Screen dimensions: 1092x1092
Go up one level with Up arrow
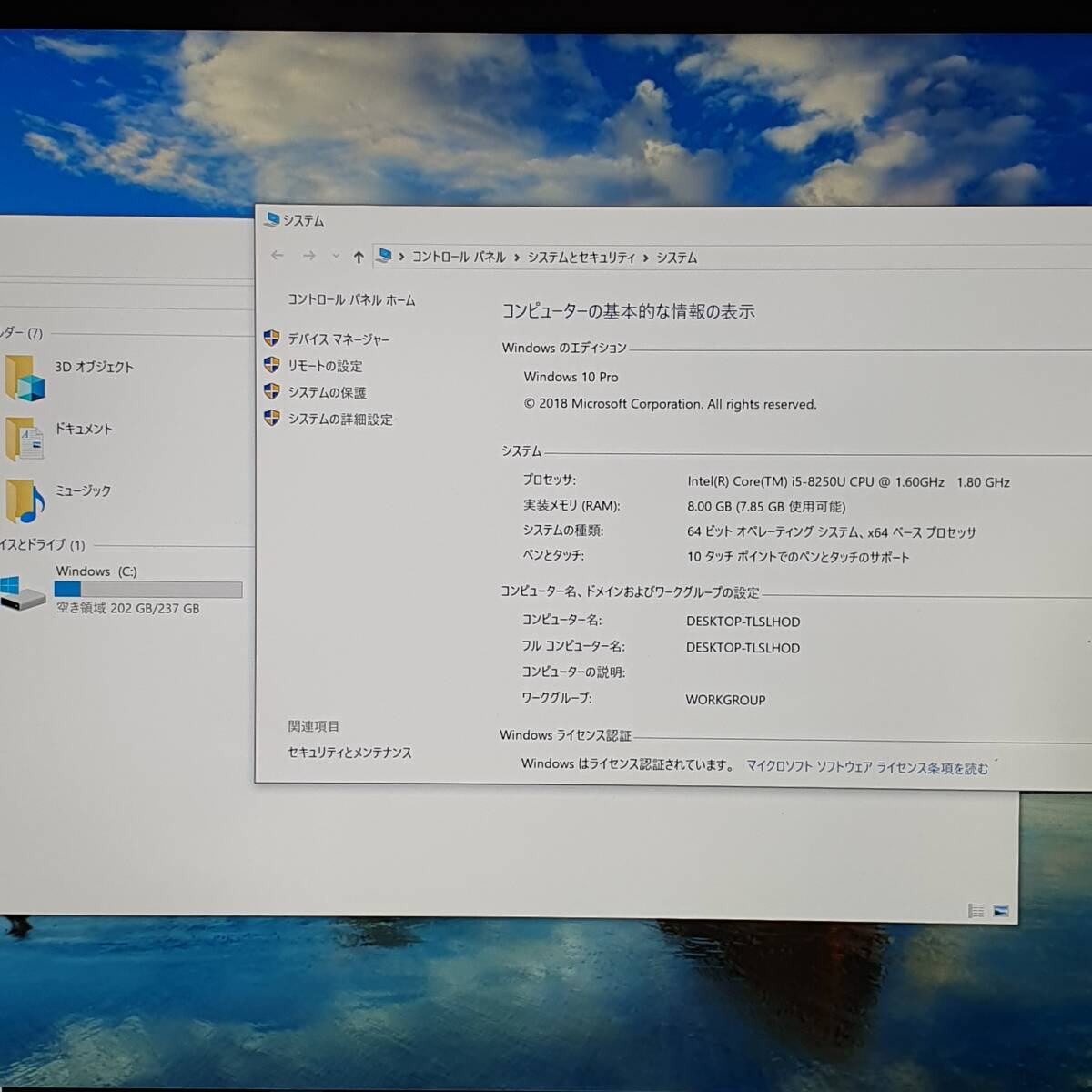click(359, 257)
